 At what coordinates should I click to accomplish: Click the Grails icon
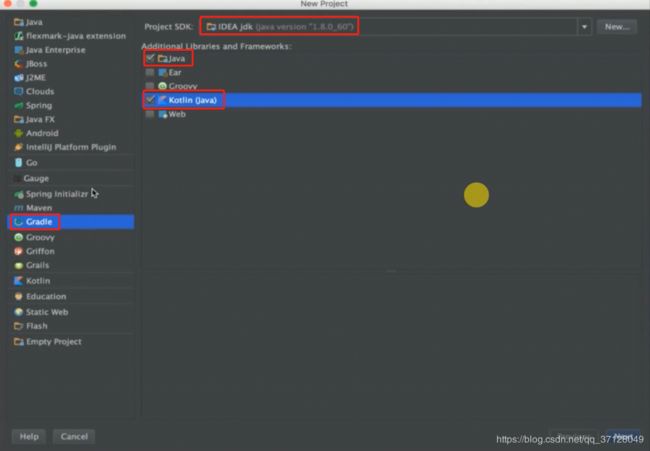tap(19, 265)
